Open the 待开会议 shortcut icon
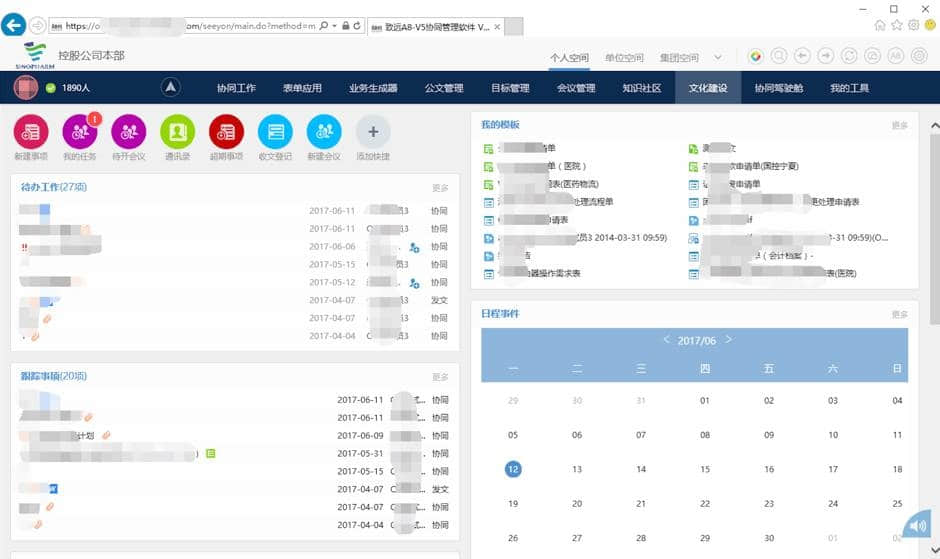The width and height of the screenshot is (940, 559). tap(128, 132)
